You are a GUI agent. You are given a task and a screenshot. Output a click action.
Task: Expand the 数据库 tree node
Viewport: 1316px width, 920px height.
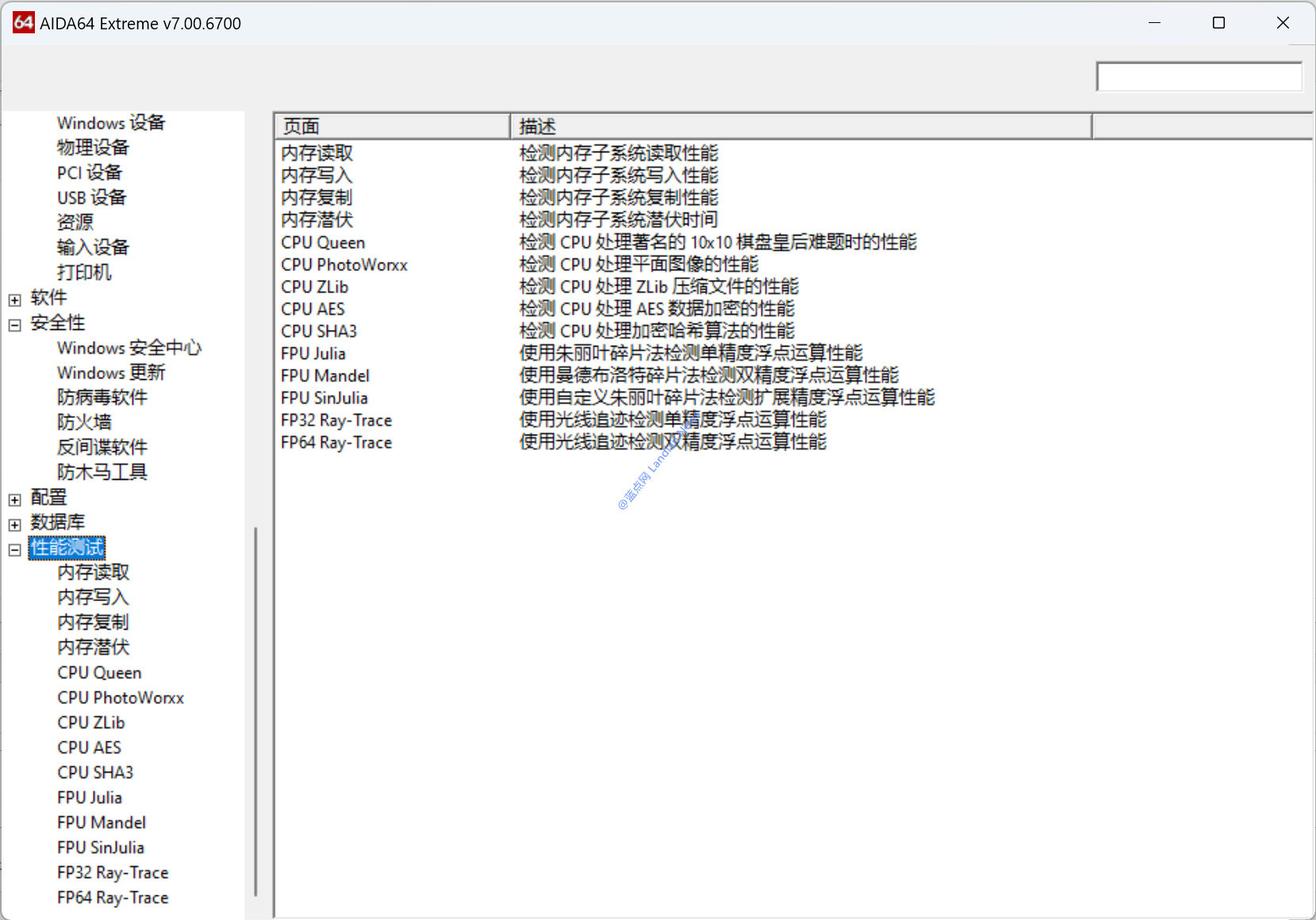pyautogui.click(x=15, y=525)
